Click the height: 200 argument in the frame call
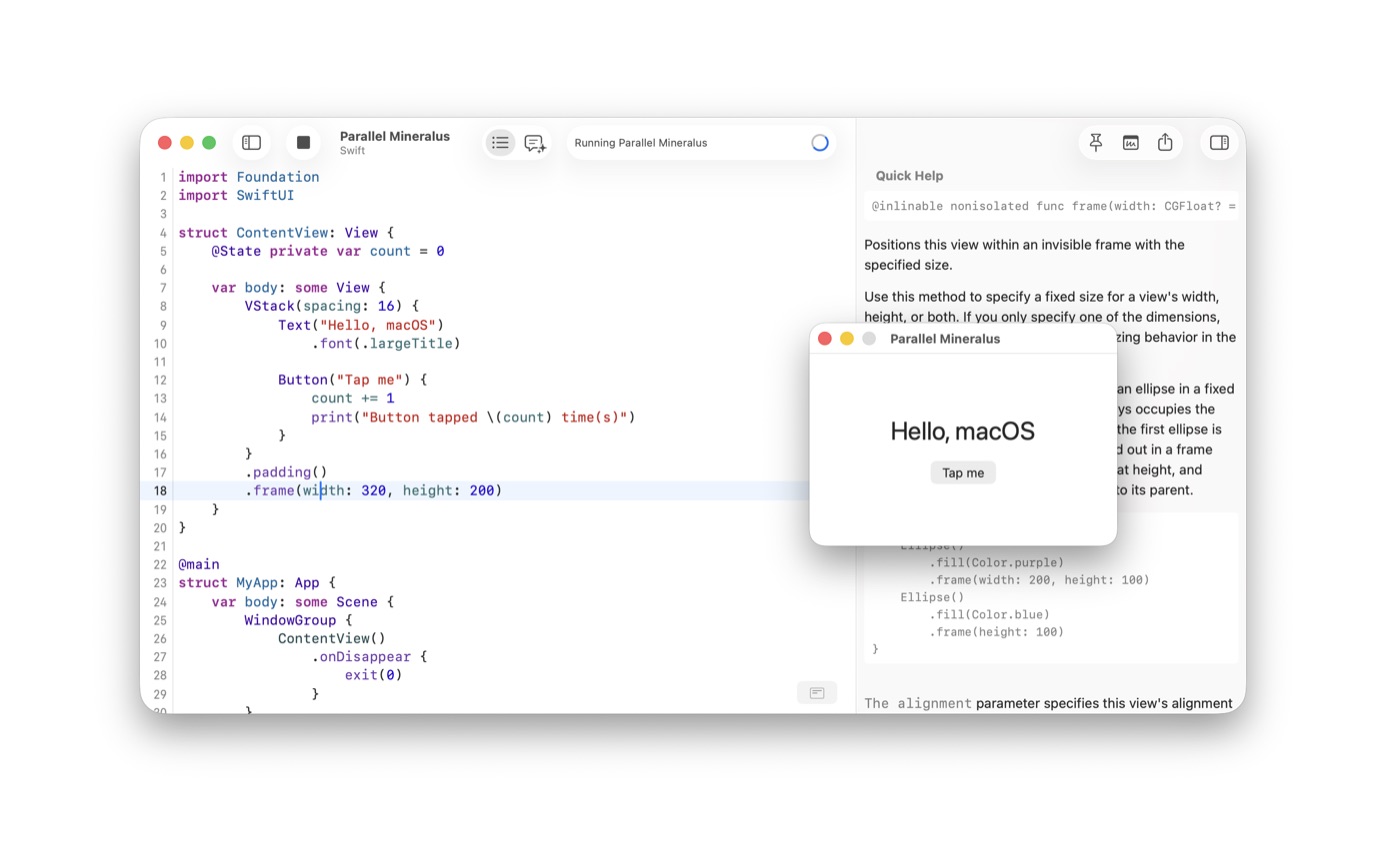1386x866 pixels. [448, 491]
